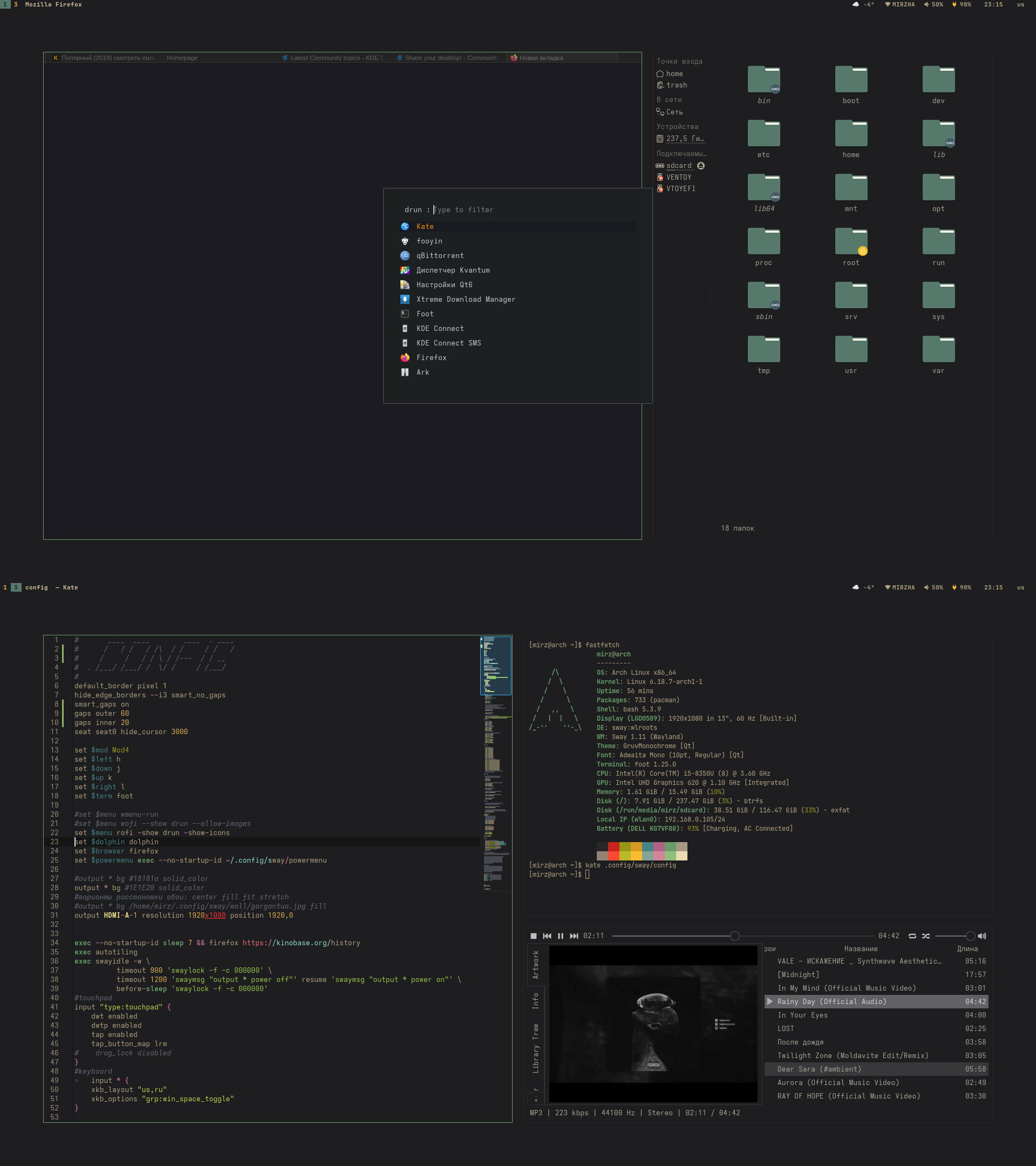Viewport: 1036px width, 1166px height.
Task: Expand the side tabs overflow arrow
Action: click(x=536, y=1100)
